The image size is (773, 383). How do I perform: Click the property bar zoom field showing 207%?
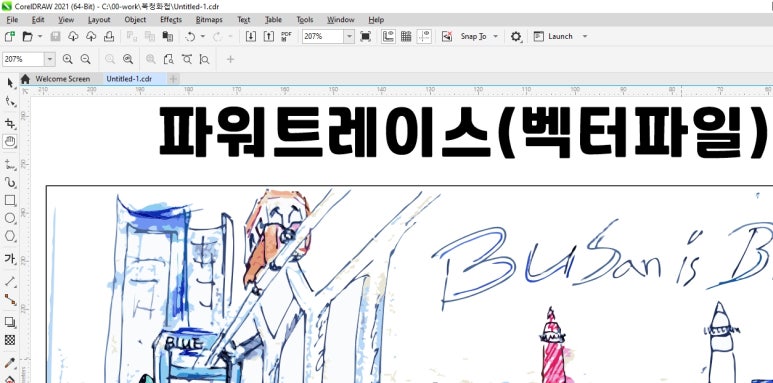click(x=23, y=59)
